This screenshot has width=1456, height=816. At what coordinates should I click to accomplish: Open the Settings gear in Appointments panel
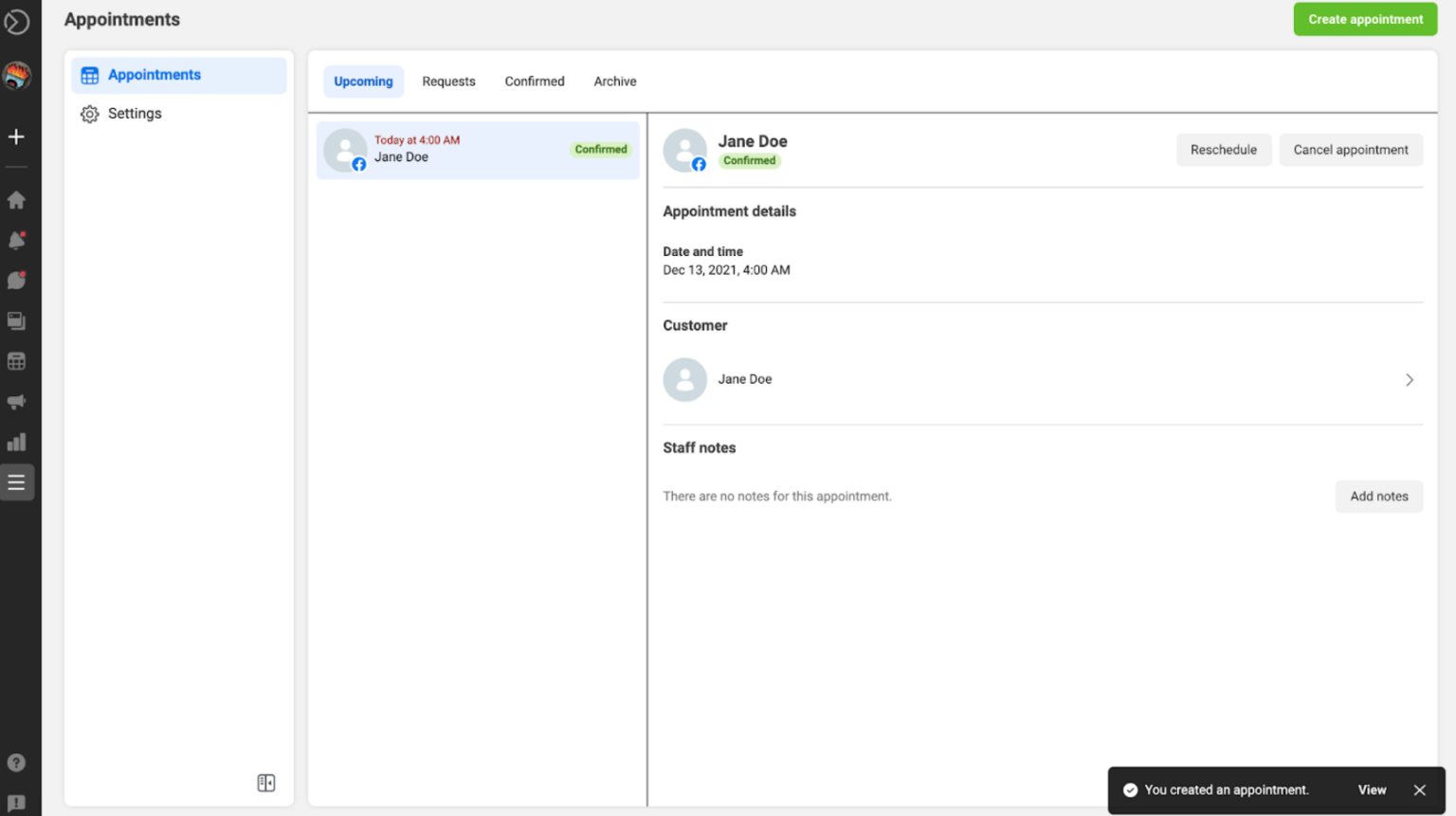click(89, 113)
